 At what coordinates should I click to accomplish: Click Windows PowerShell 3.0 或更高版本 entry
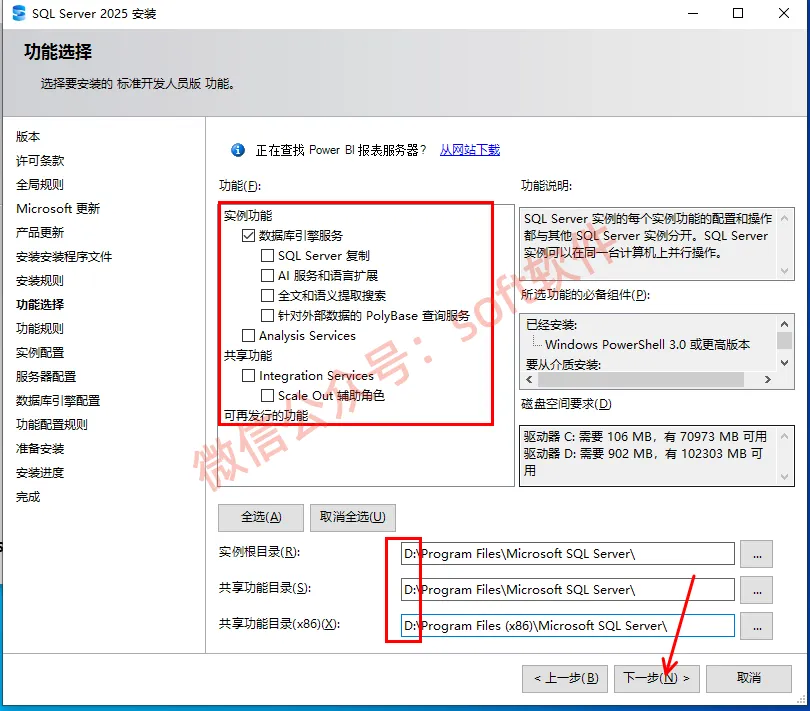click(x=647, y=345)
